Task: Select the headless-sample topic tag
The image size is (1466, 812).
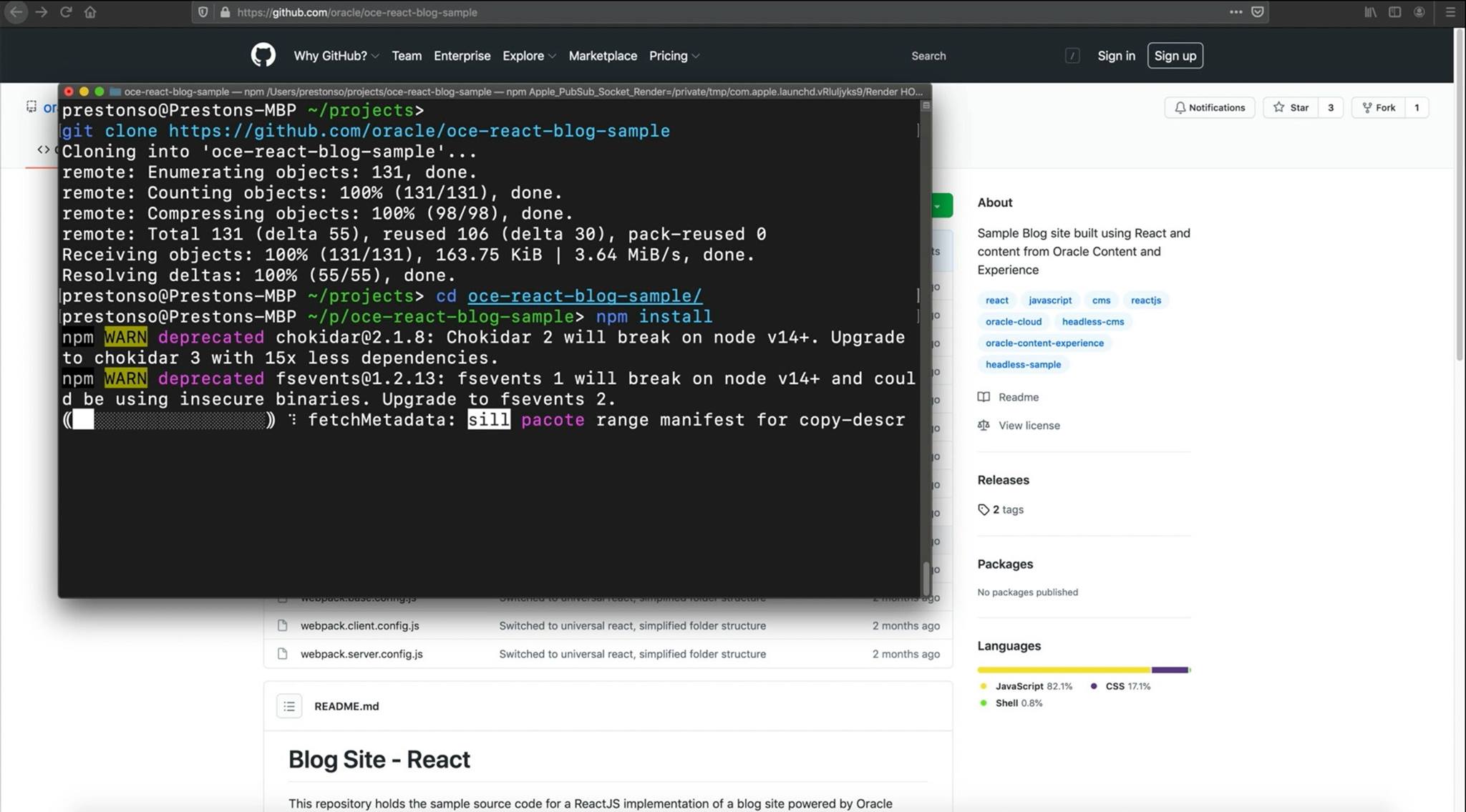Action: [1023, 365]
